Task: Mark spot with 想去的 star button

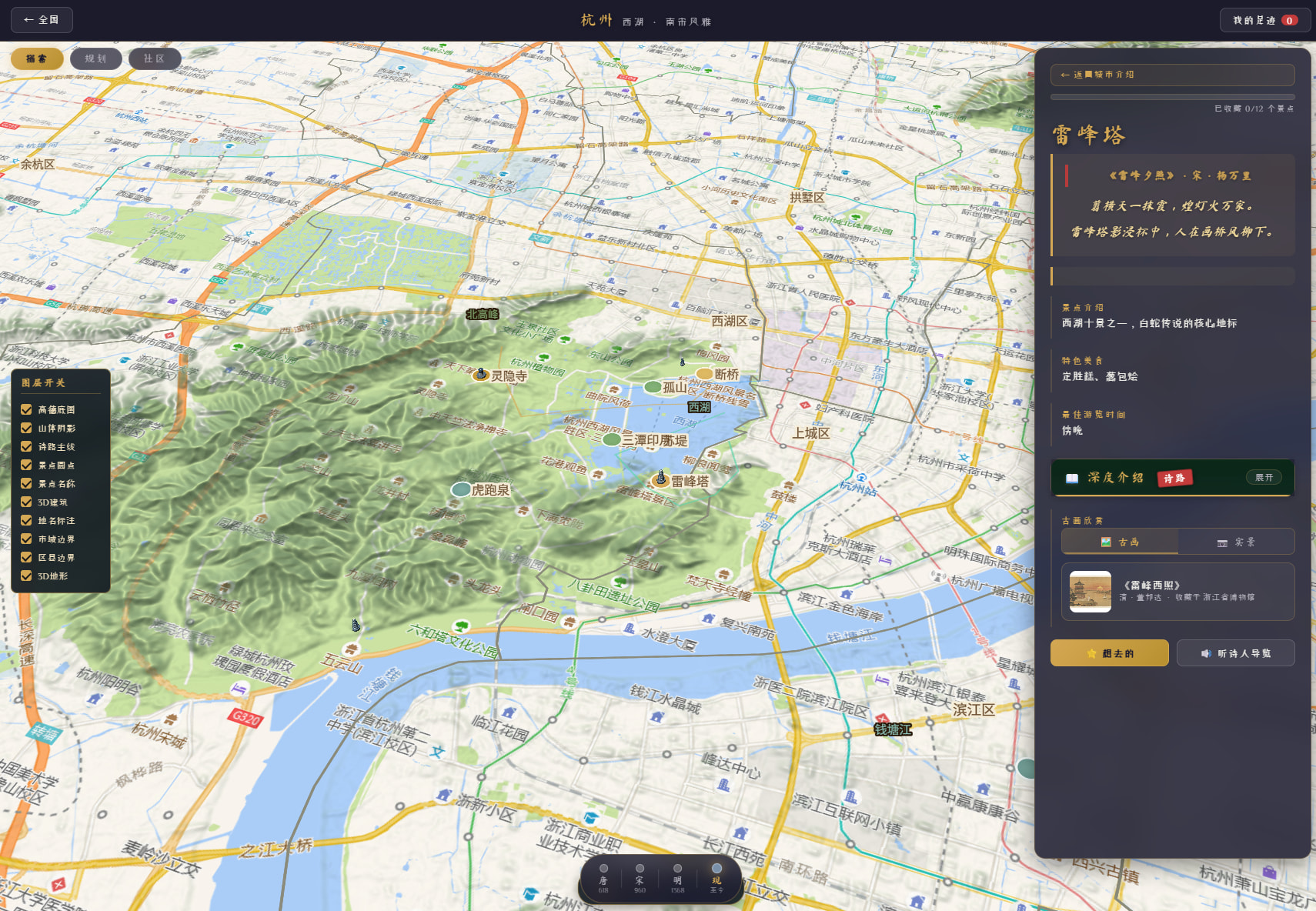Action: click(1110, 653)
